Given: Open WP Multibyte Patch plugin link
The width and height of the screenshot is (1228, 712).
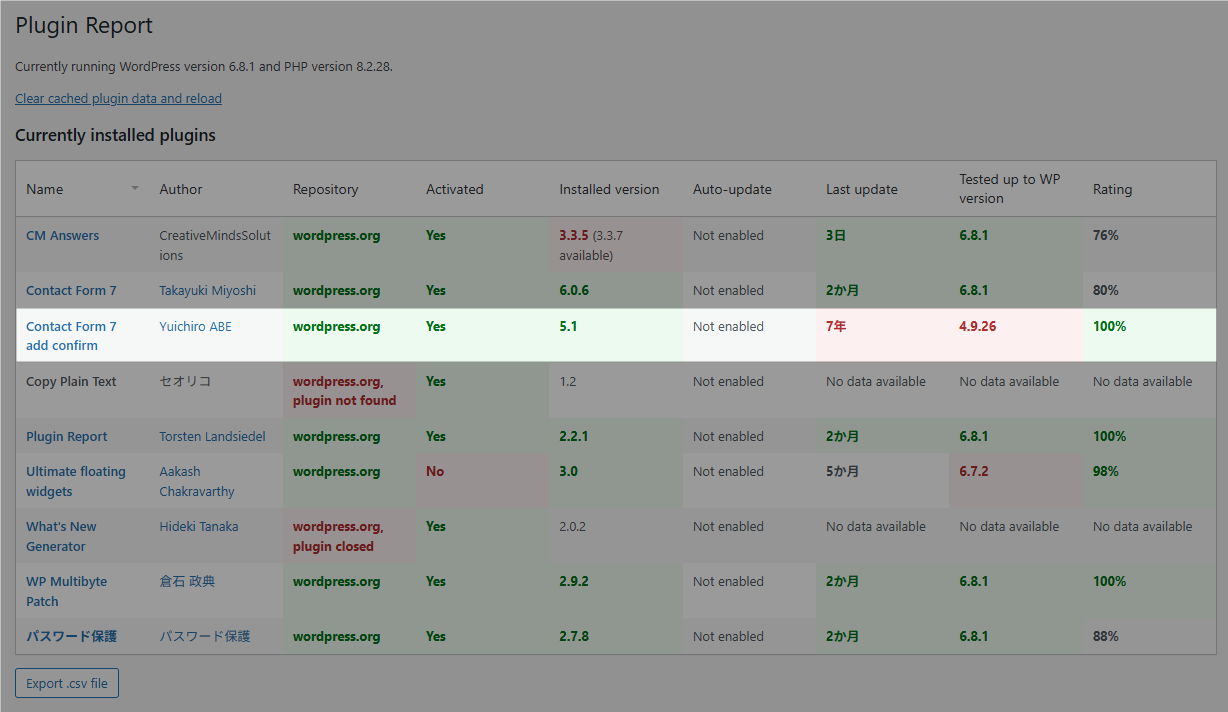Looking at the screenshot, I should pyautogui.click(x=66, y=591).
